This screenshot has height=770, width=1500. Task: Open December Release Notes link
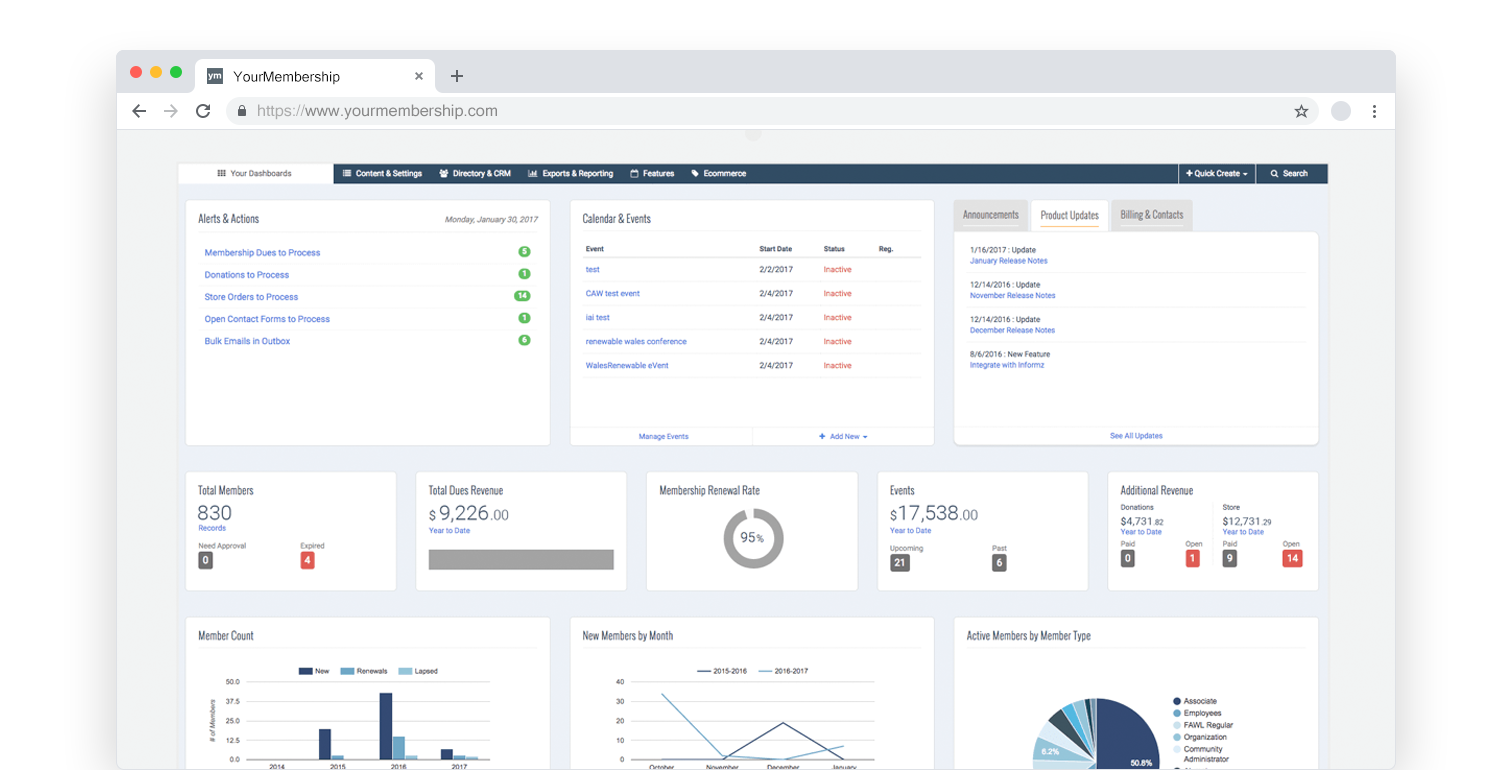pyautogui.click(x=1012, y=330)
